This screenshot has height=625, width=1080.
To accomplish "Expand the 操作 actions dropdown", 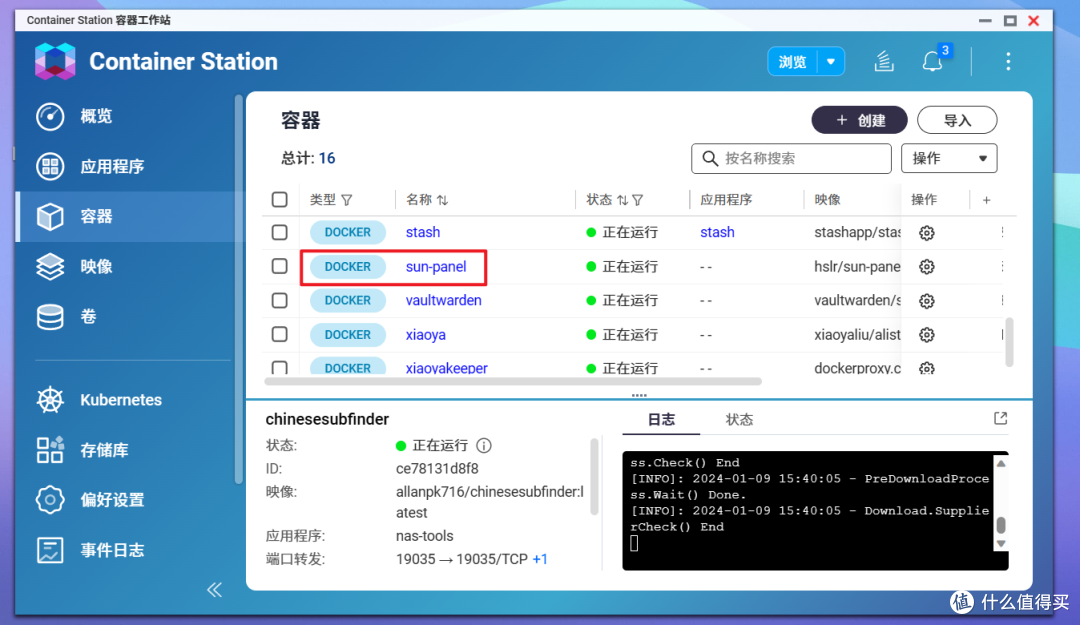I will click(948, 158).
